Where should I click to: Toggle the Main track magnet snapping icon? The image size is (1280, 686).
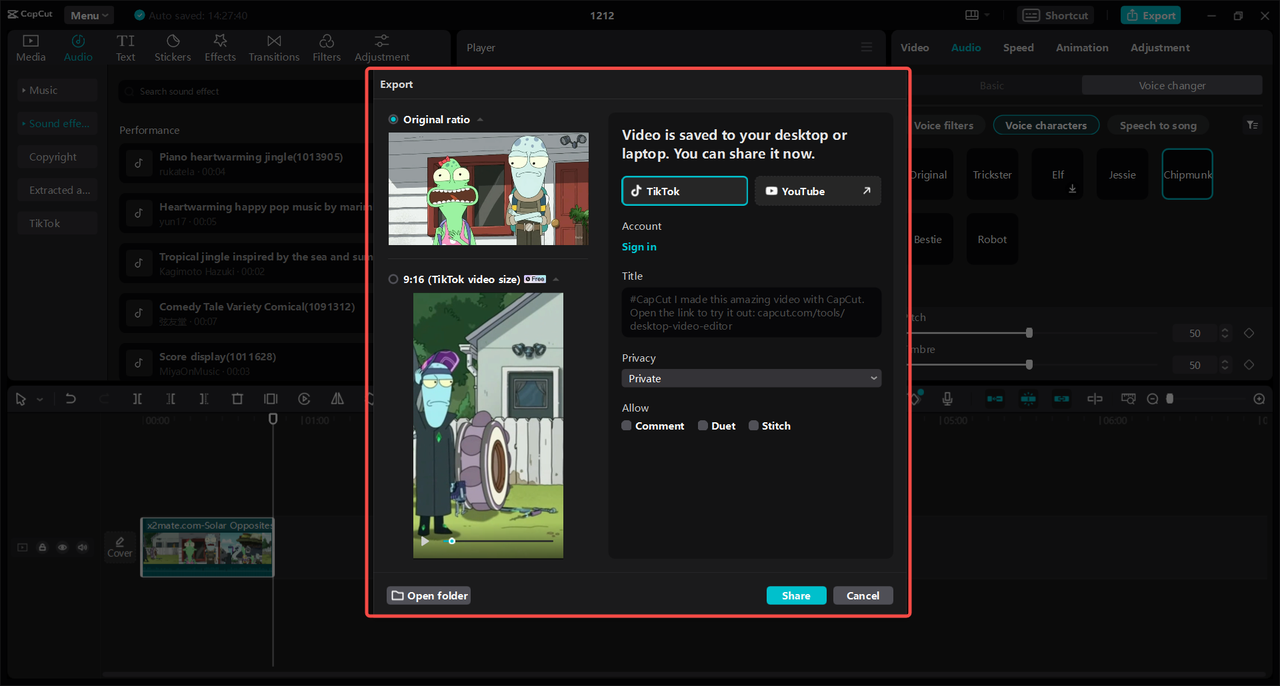[x=995, y=398]
